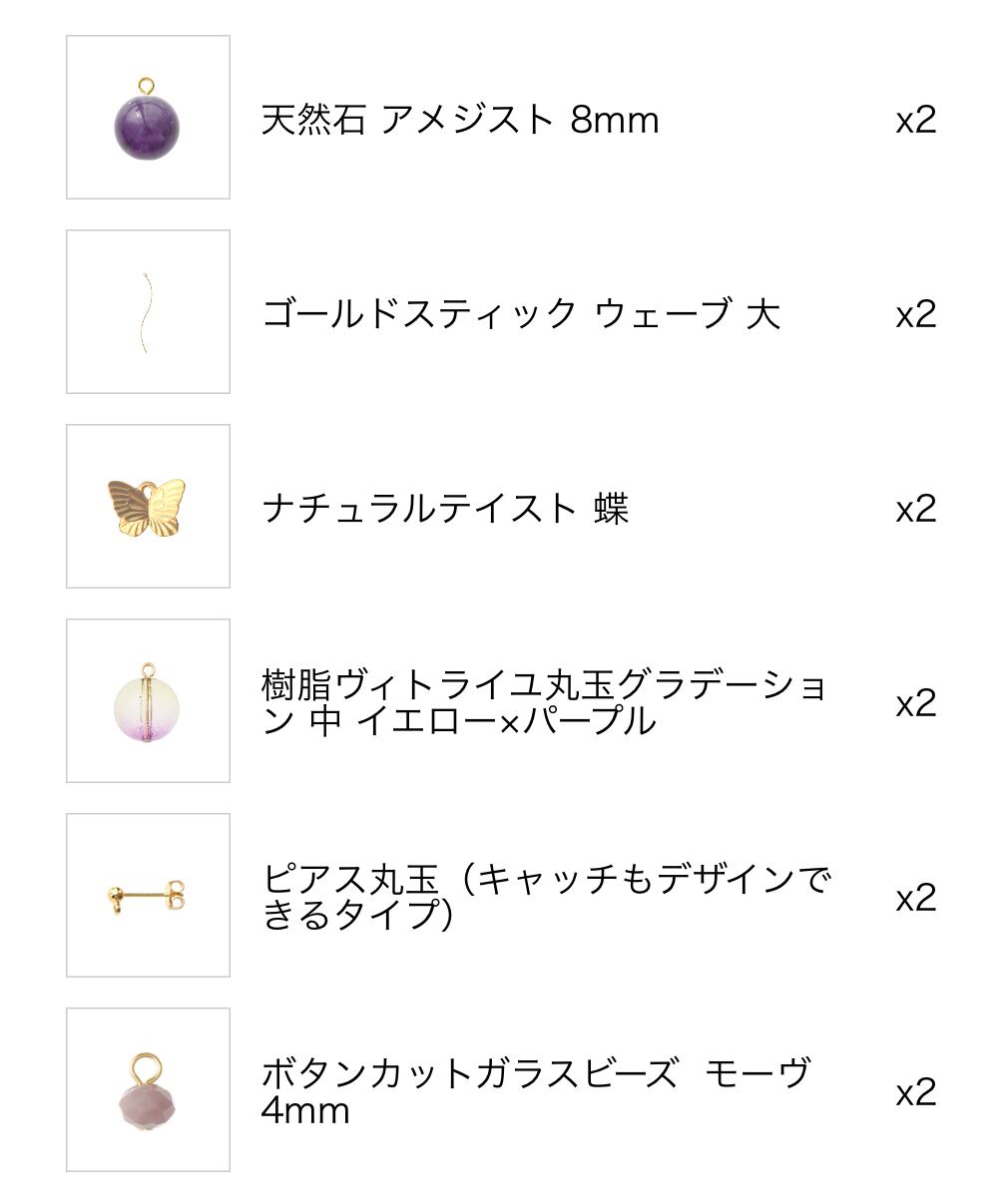Select the x2 quantity beside ボタンカットガラスビーズ
The height and width of the screenshot is (1204, 1003).
click(915, 1092)
